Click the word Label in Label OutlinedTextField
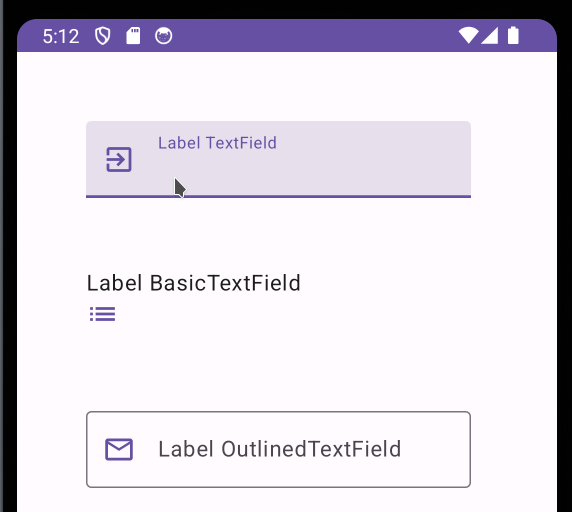 coord(186,449)
